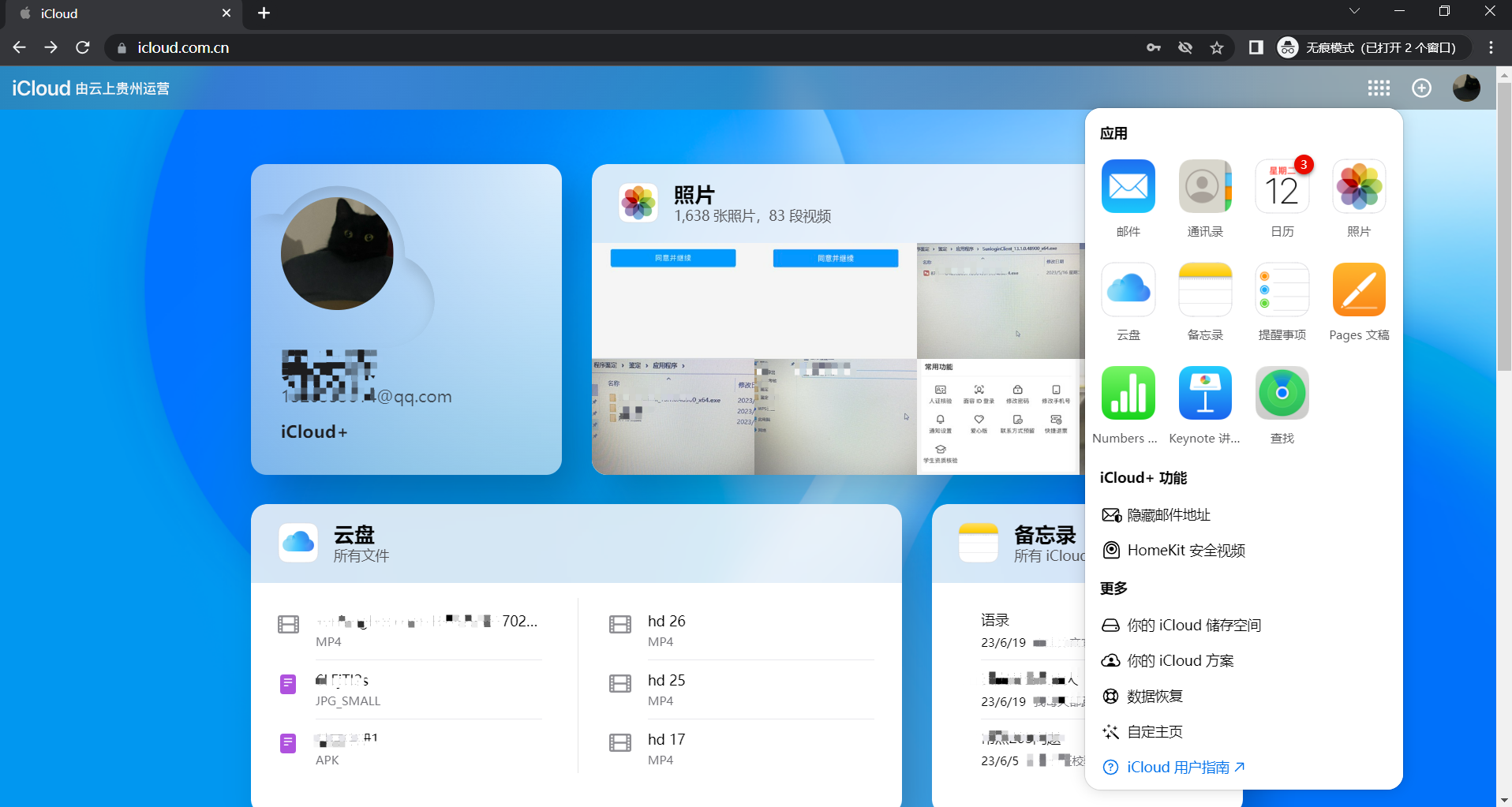Open the iCloud Drive (云盘) launcher icon

[1128, 290]
